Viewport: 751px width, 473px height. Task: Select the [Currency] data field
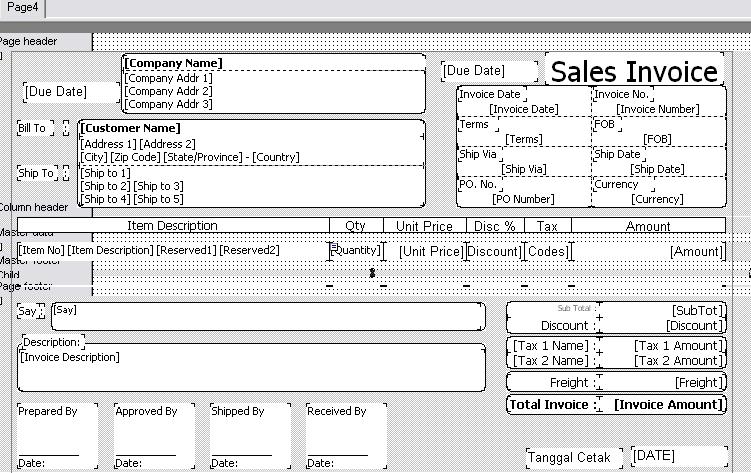[657, 199]
